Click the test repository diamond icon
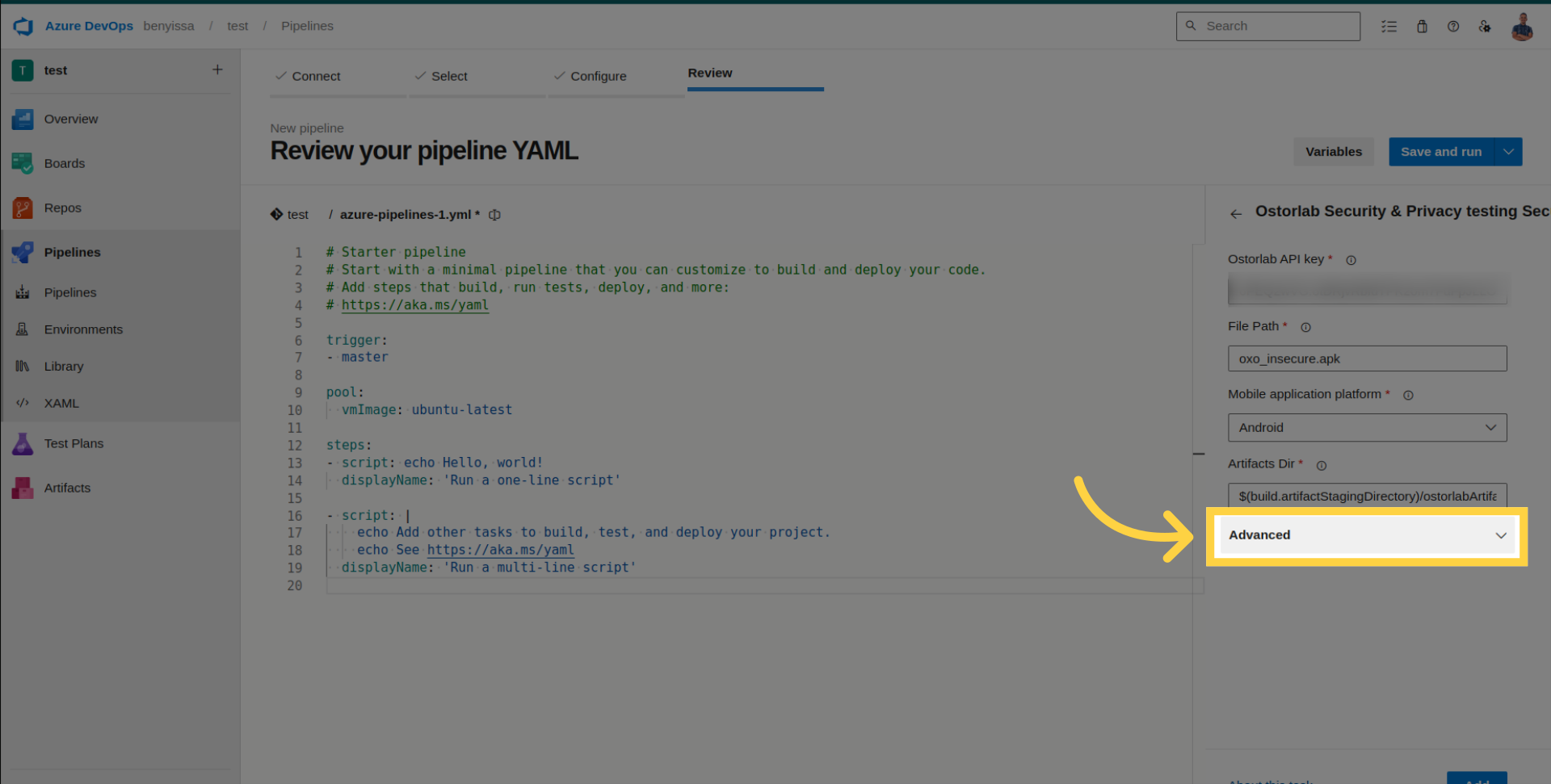The image size is (1551, 784). (276, 214)
